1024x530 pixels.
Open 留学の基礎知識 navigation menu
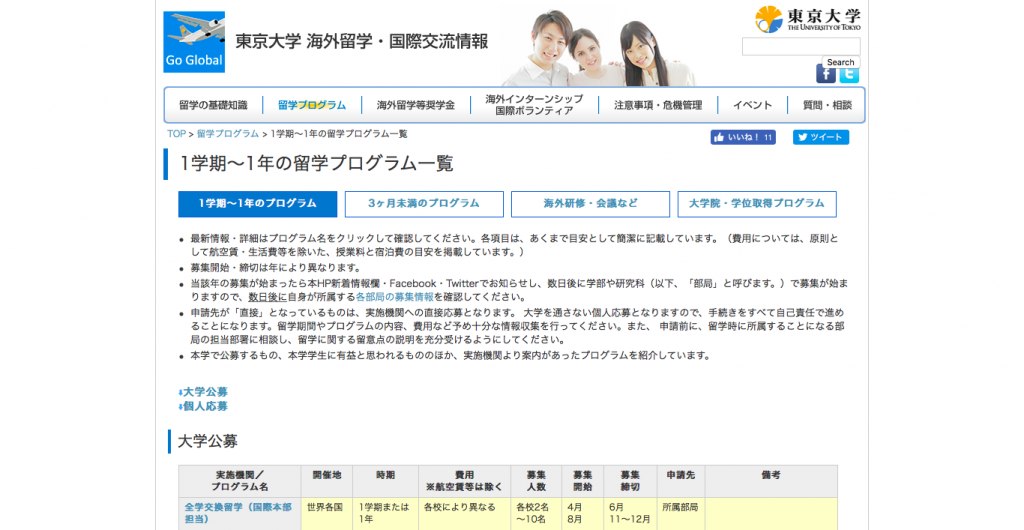pos(213,105)
